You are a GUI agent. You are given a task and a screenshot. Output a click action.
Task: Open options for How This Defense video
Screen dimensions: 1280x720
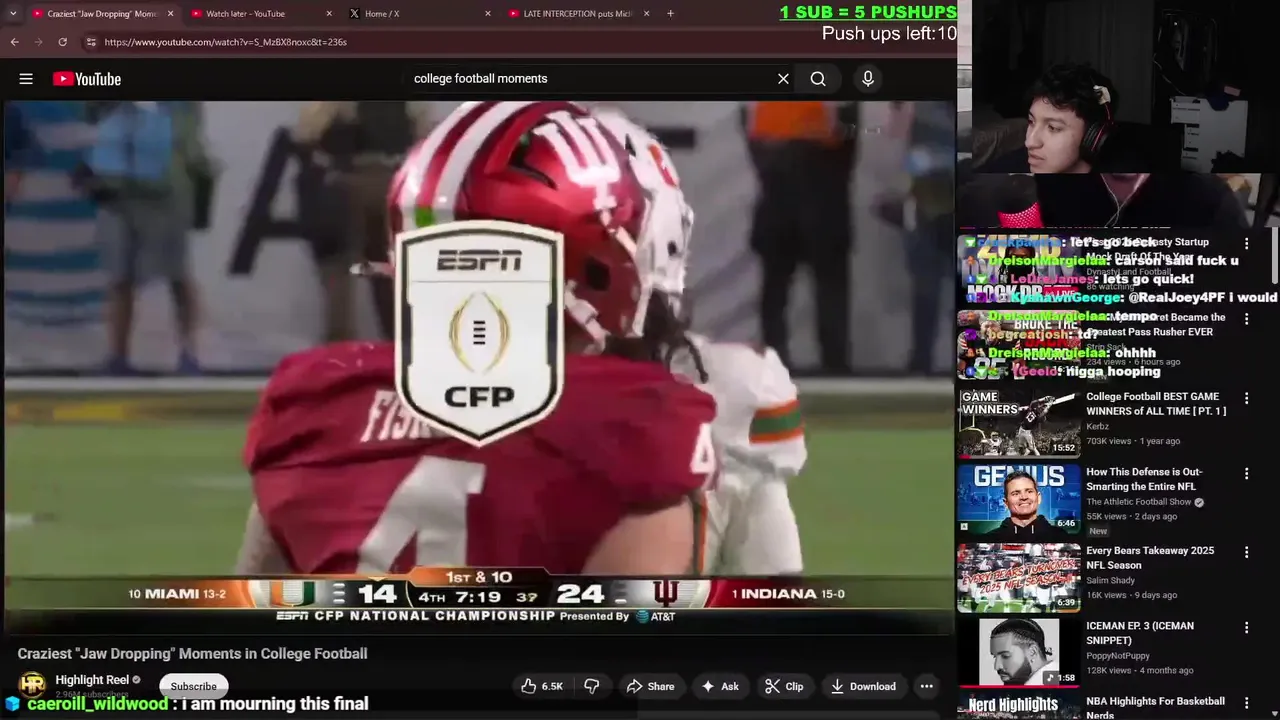pos(1246,473)
